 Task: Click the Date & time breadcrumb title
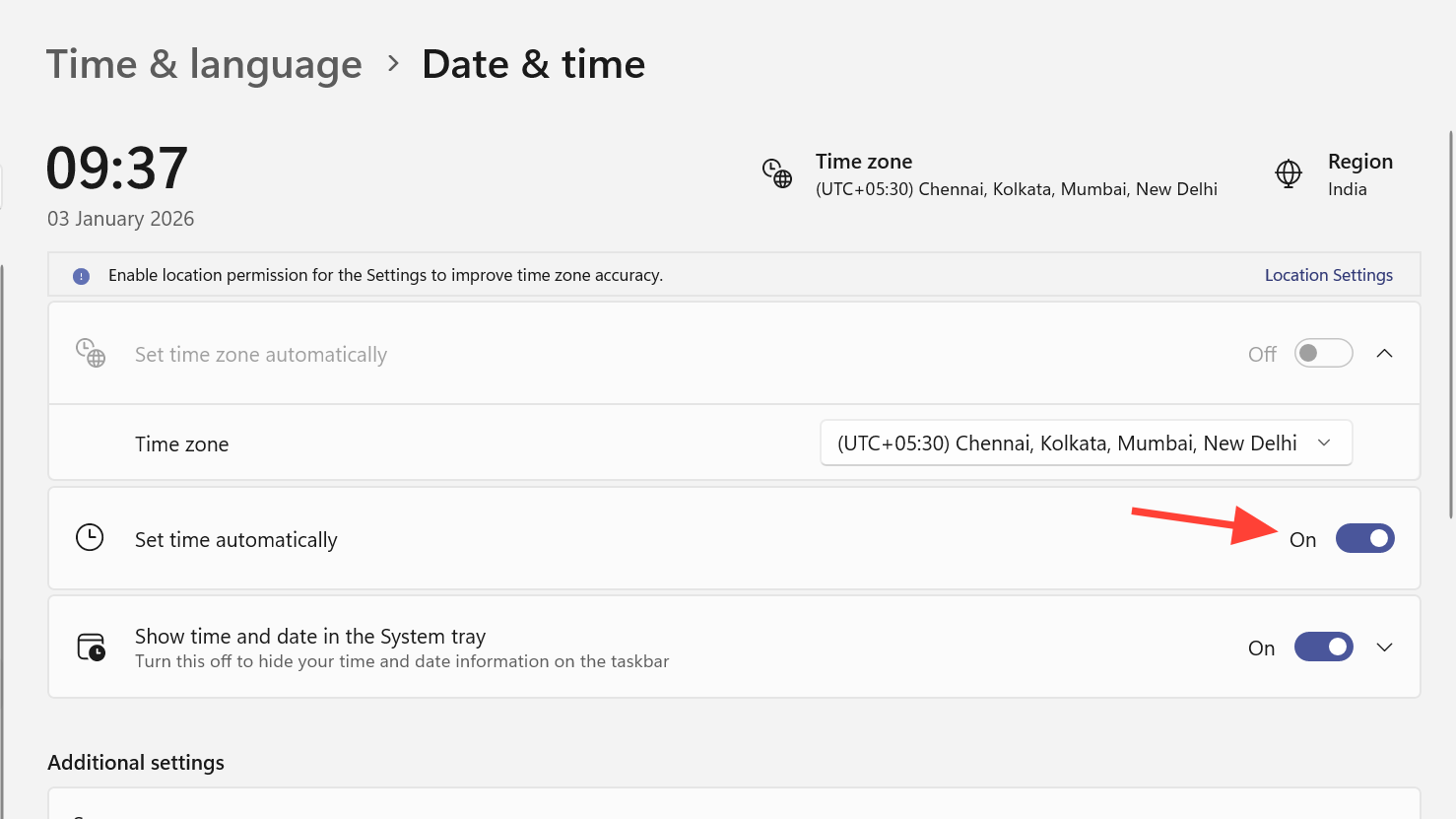pyautogui.click(x=533, y=65)
